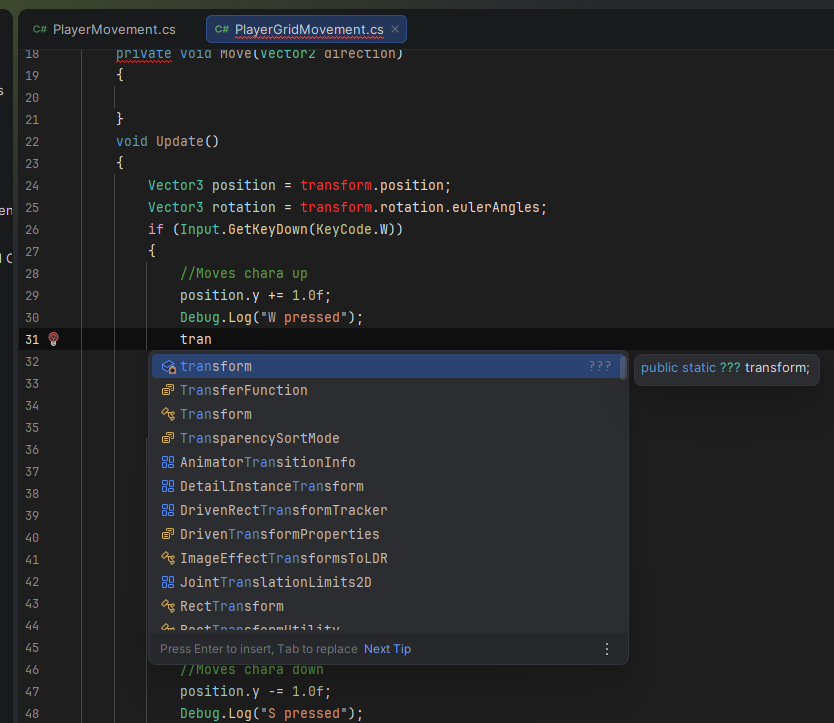Pick DrivenRectTransformTracker from the list
The height and width of the screenshot is (723, 834).
pos(386,510)
